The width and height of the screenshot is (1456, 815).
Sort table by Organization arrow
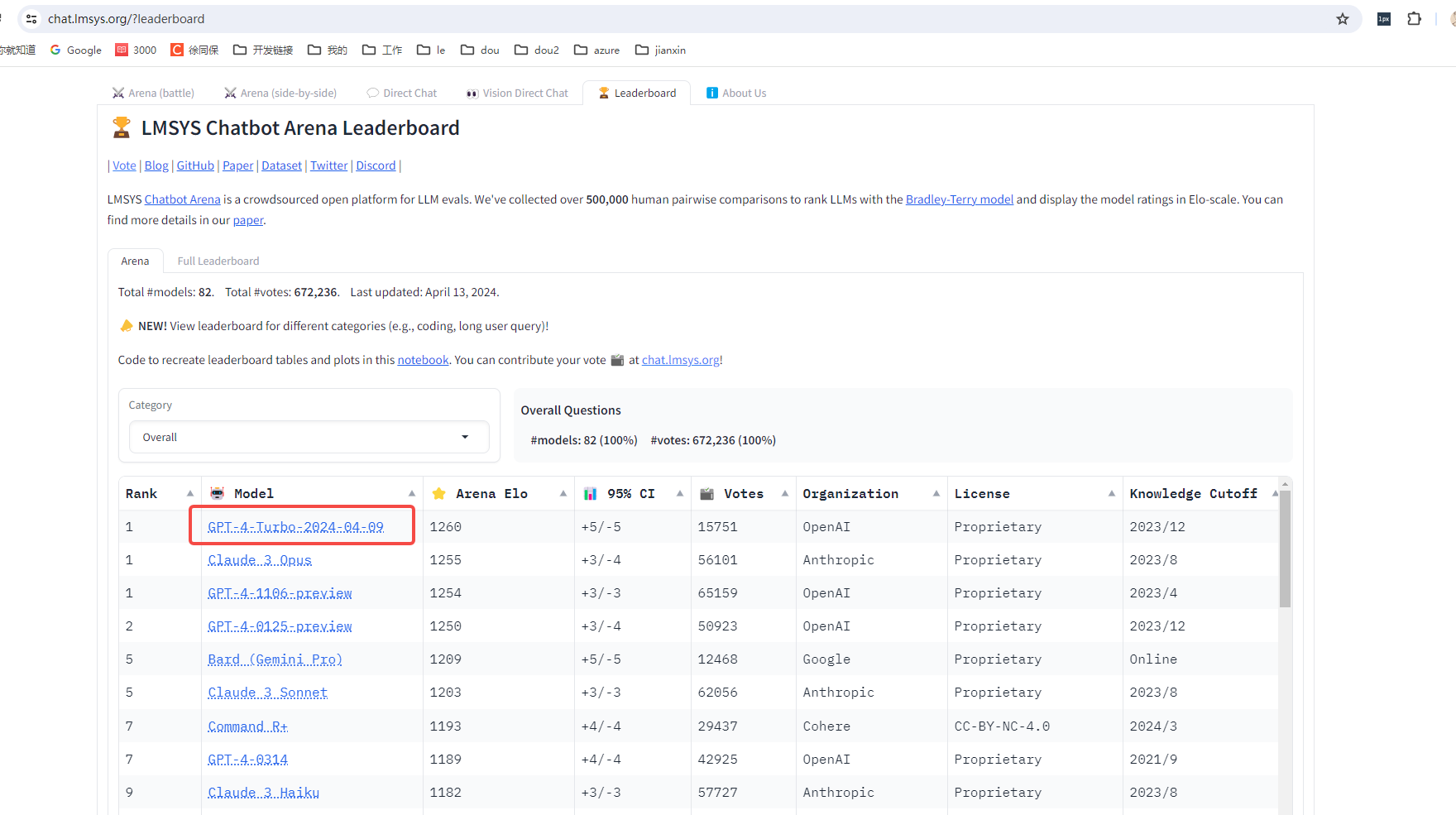[x=936, y=494]
